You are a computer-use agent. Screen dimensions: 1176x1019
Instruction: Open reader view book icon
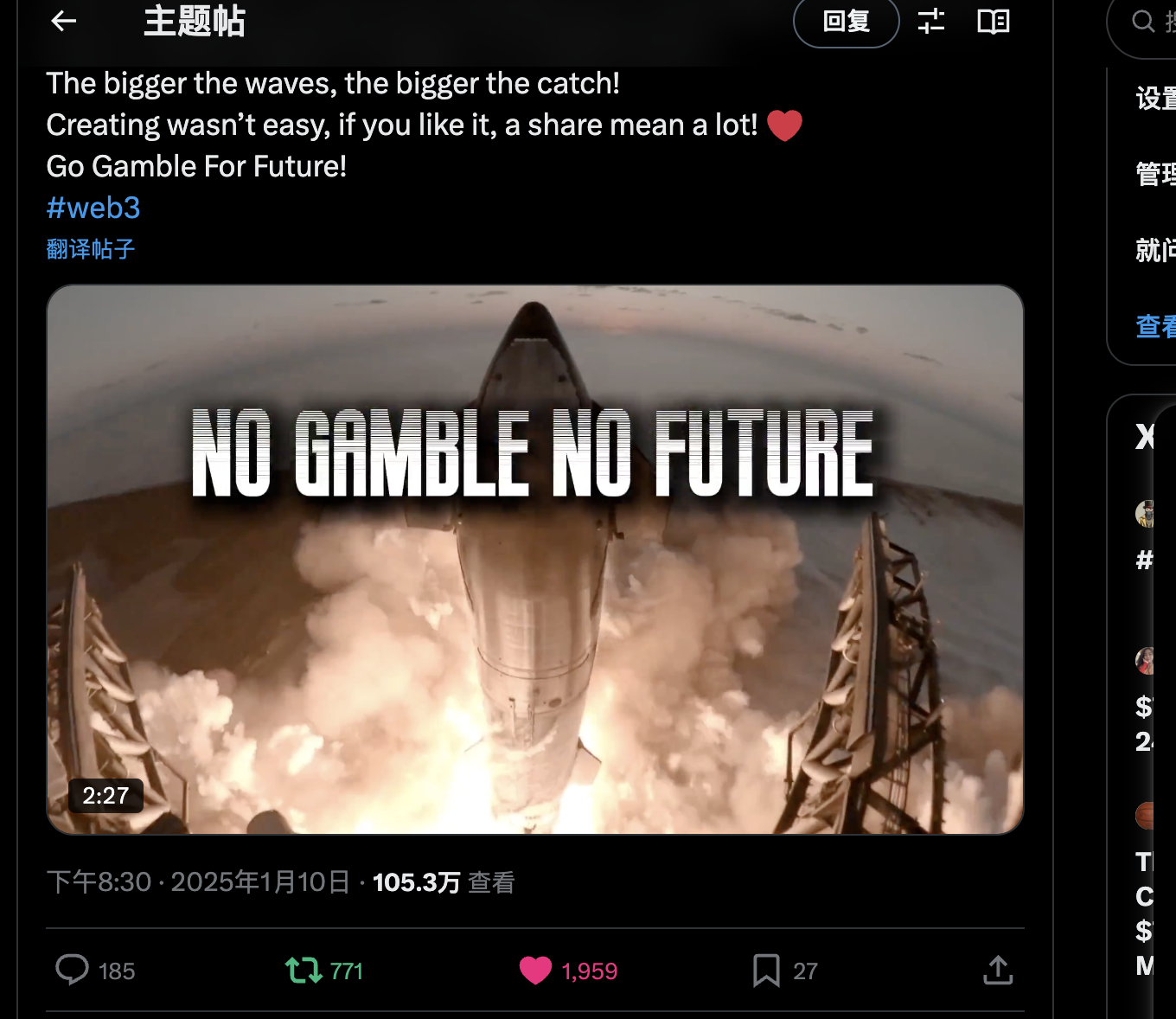click(x=994, y=21)
